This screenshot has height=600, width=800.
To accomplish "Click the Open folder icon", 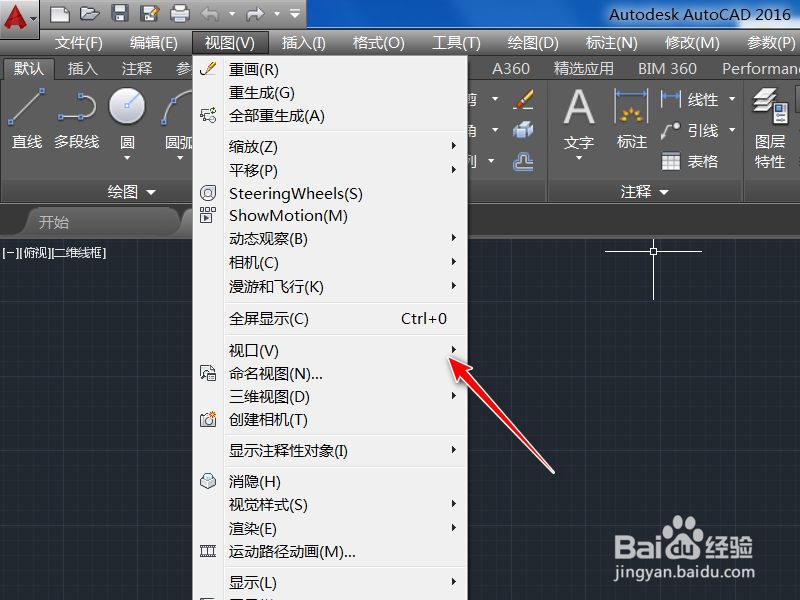I will tap(89, 14).
